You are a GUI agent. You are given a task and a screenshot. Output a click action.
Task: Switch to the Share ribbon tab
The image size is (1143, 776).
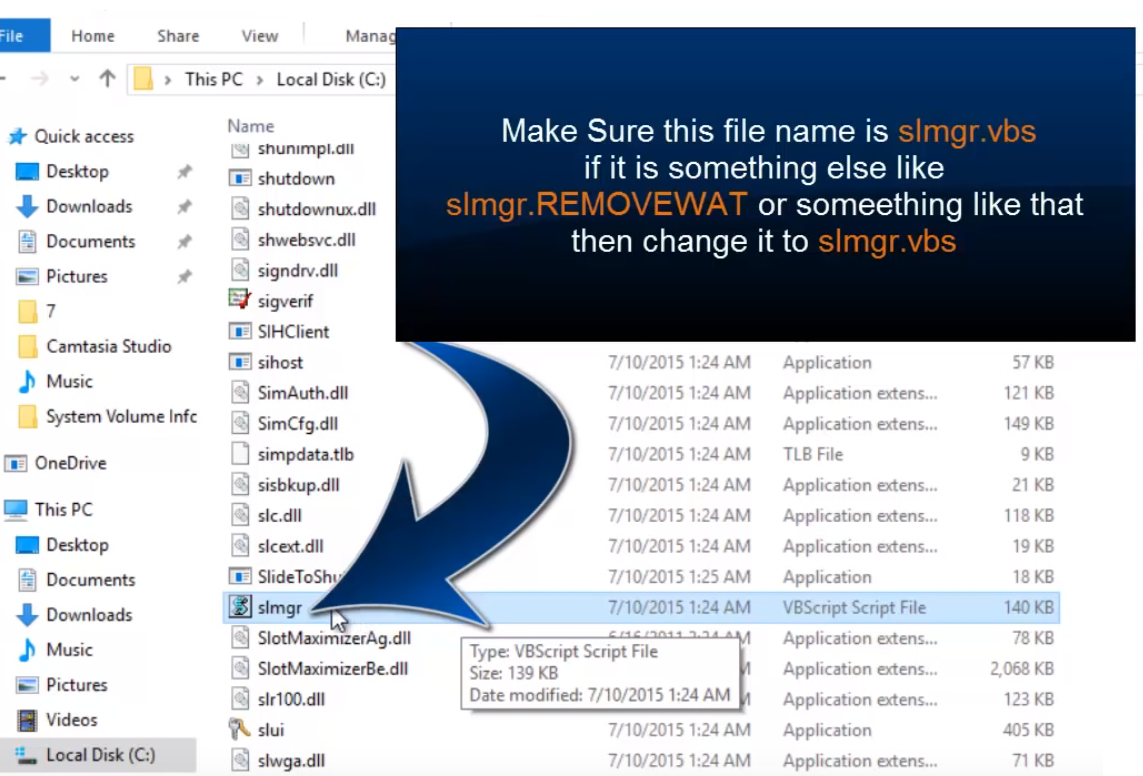[x=178, y=36]
